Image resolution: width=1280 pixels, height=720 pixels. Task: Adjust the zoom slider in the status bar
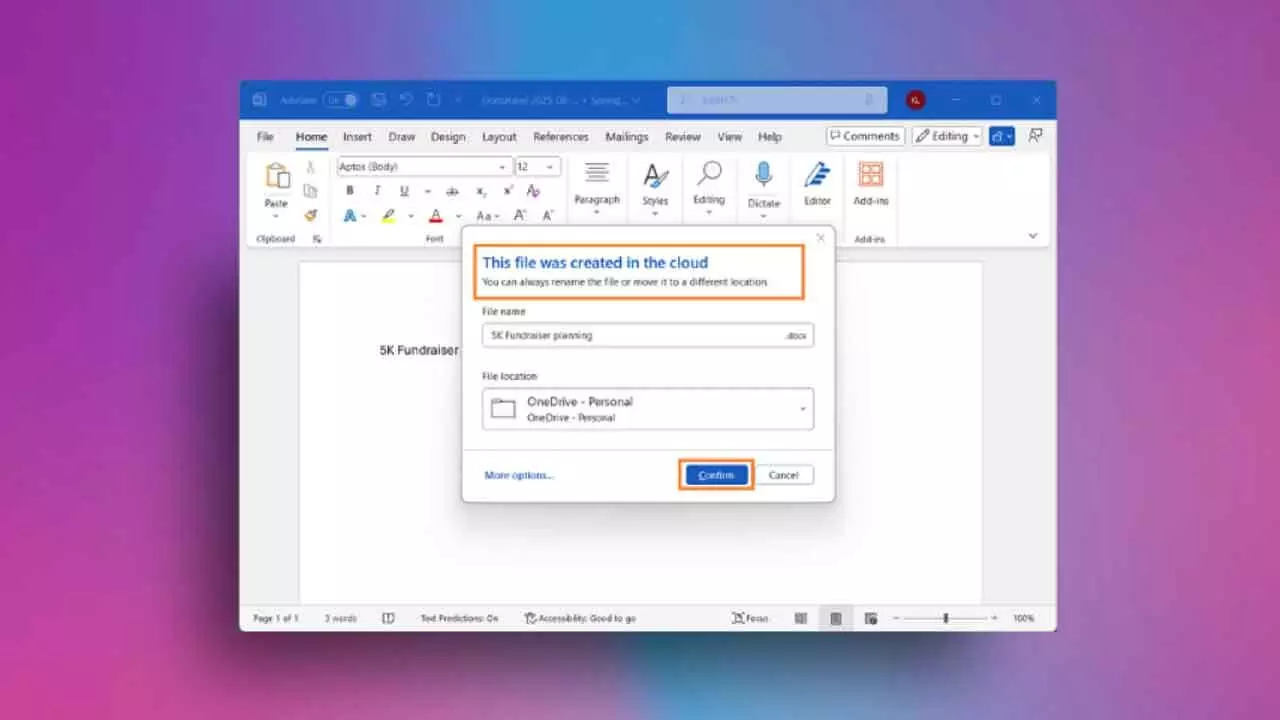(945, 618)
